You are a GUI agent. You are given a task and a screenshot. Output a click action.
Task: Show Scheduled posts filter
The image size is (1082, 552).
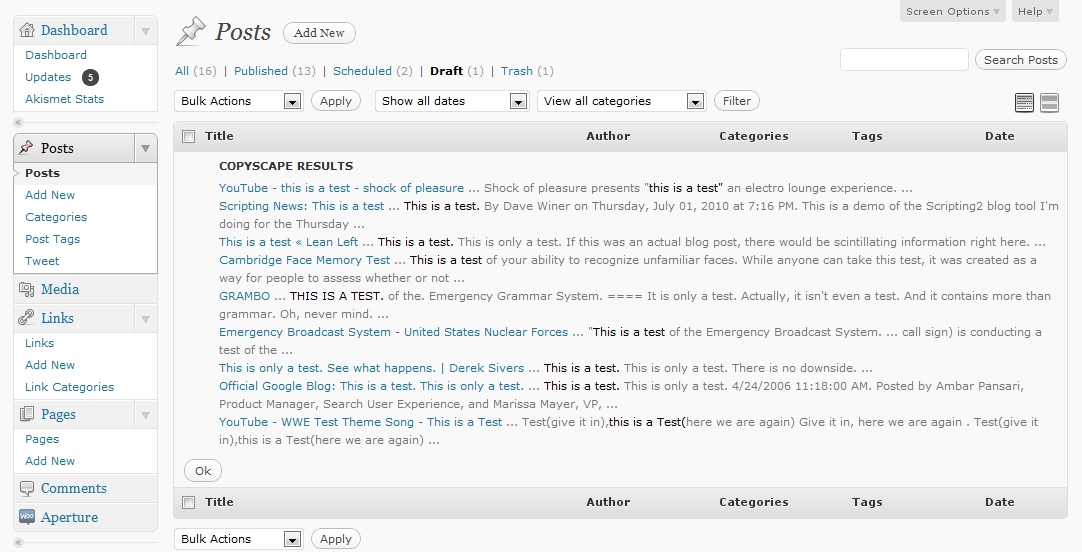pos(362,71)
